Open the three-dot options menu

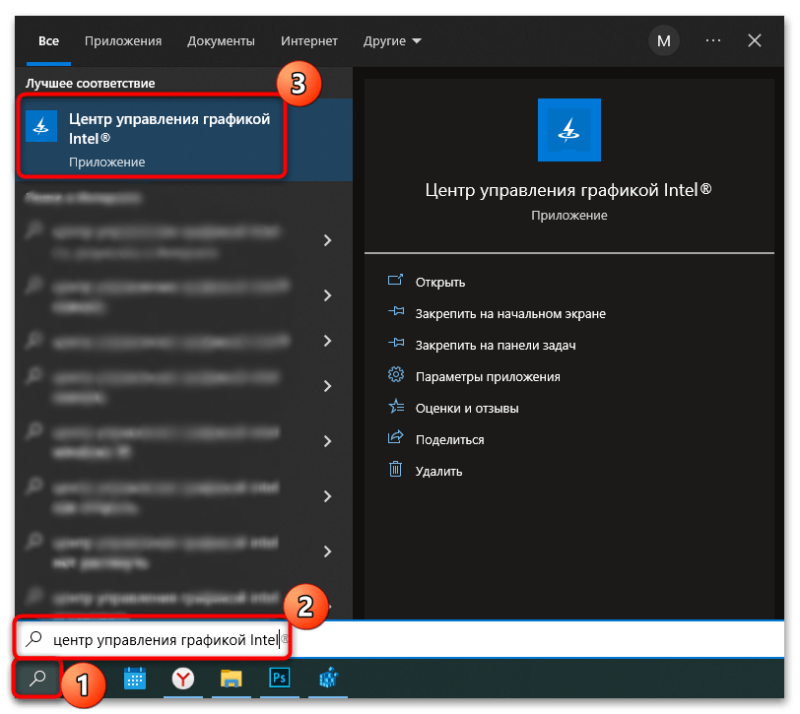(713, 41)
